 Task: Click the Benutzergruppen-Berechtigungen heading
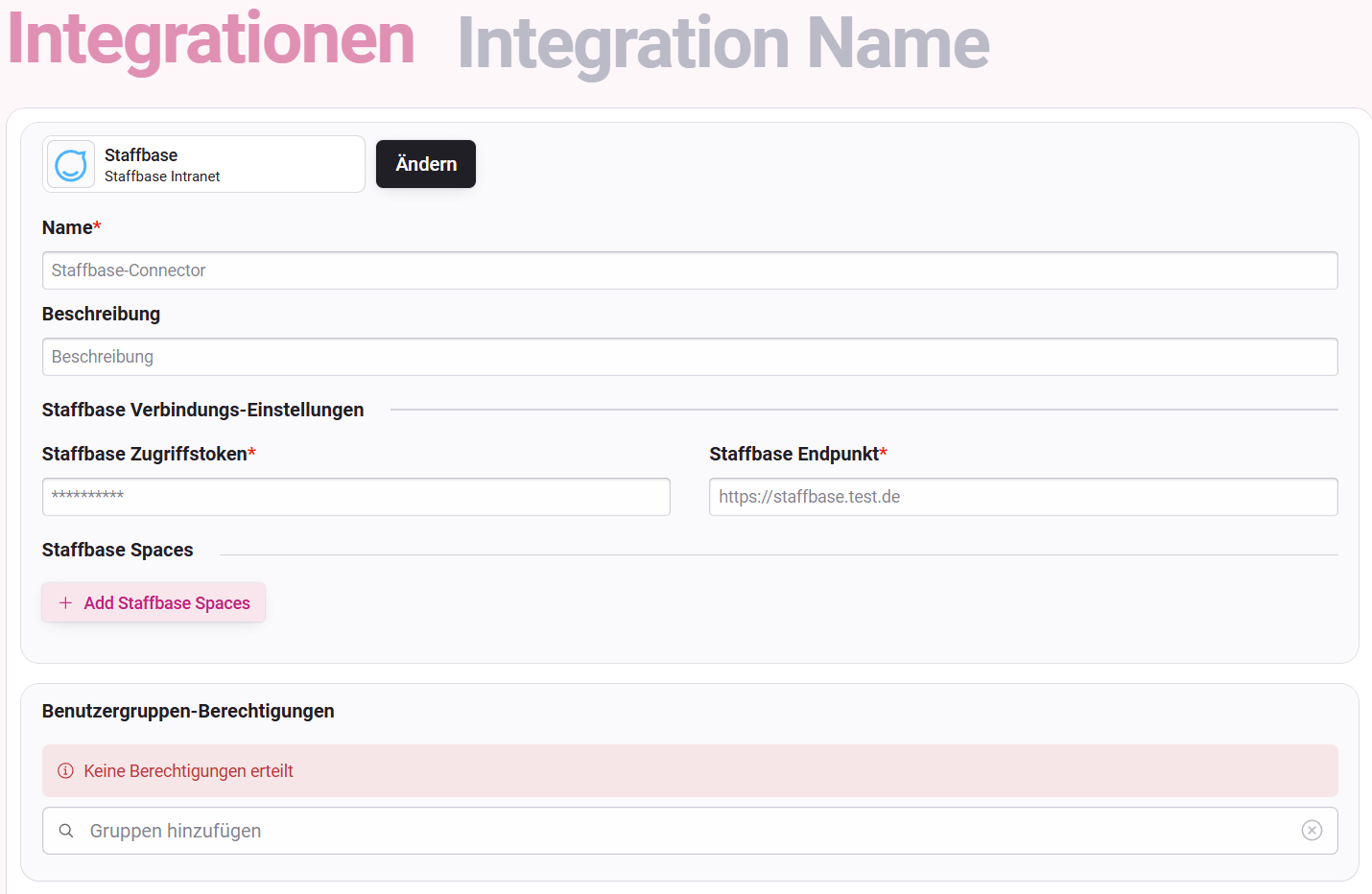(188, 711)
